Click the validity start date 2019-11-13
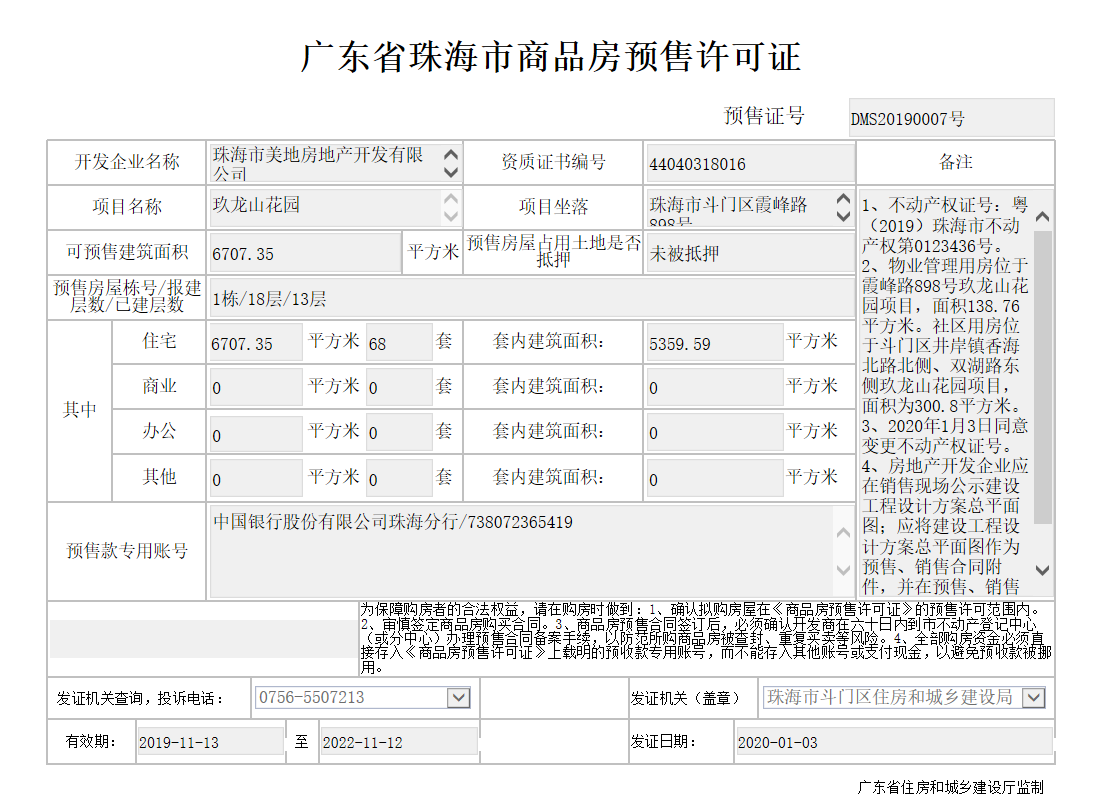The width and height of the screenshot is (1097, 809). click(x=208, y=742)
